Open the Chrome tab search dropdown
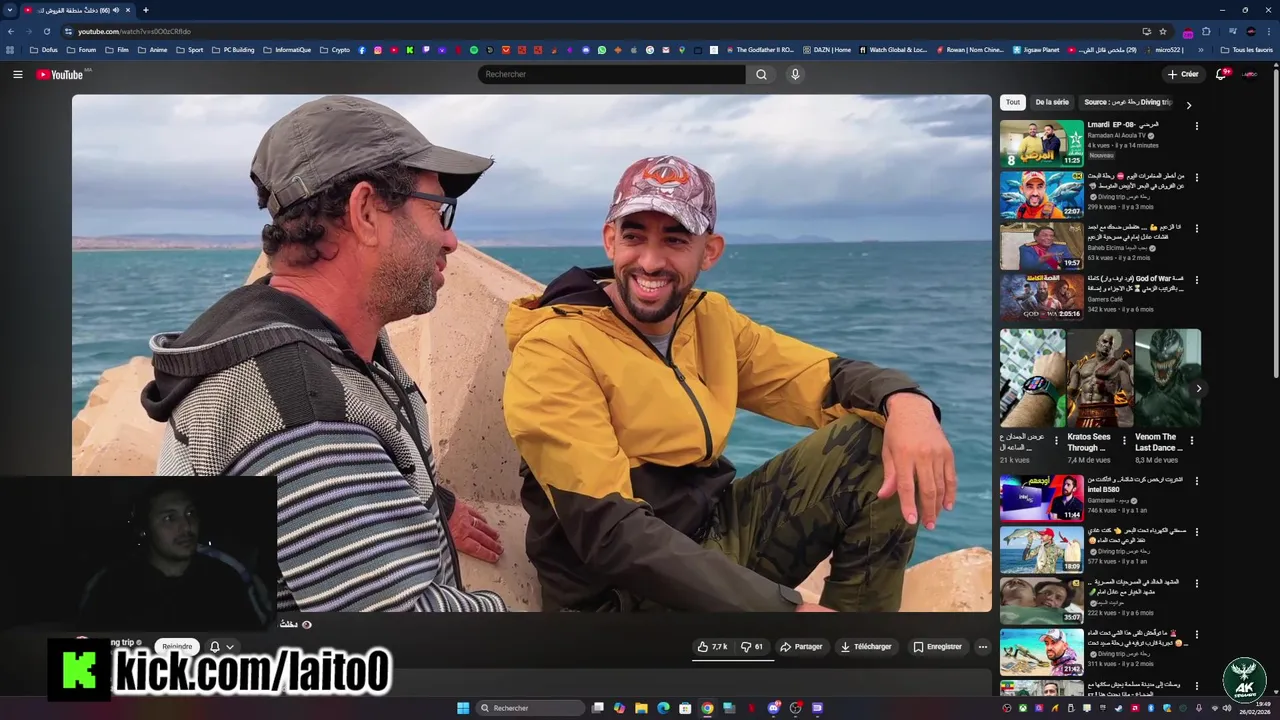This screenshot has height=720, width=1280. tap(10, 10)
